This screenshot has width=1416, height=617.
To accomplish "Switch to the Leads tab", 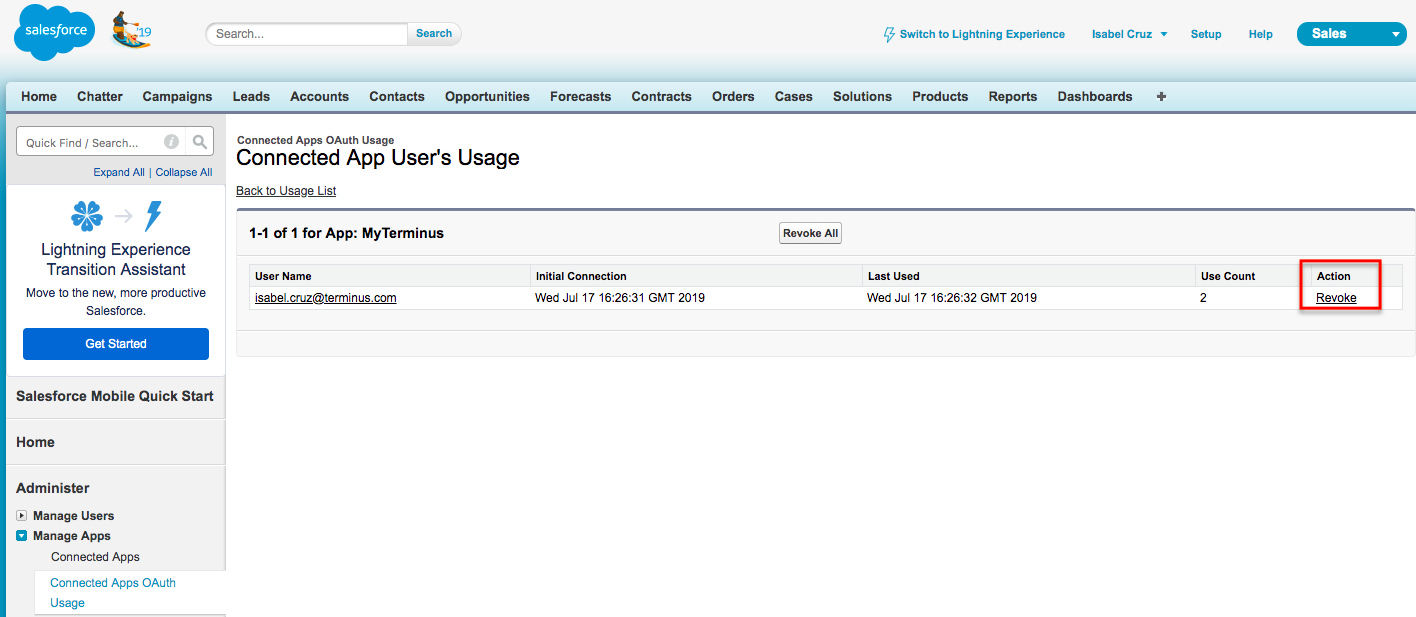I will tap(251, 97).
